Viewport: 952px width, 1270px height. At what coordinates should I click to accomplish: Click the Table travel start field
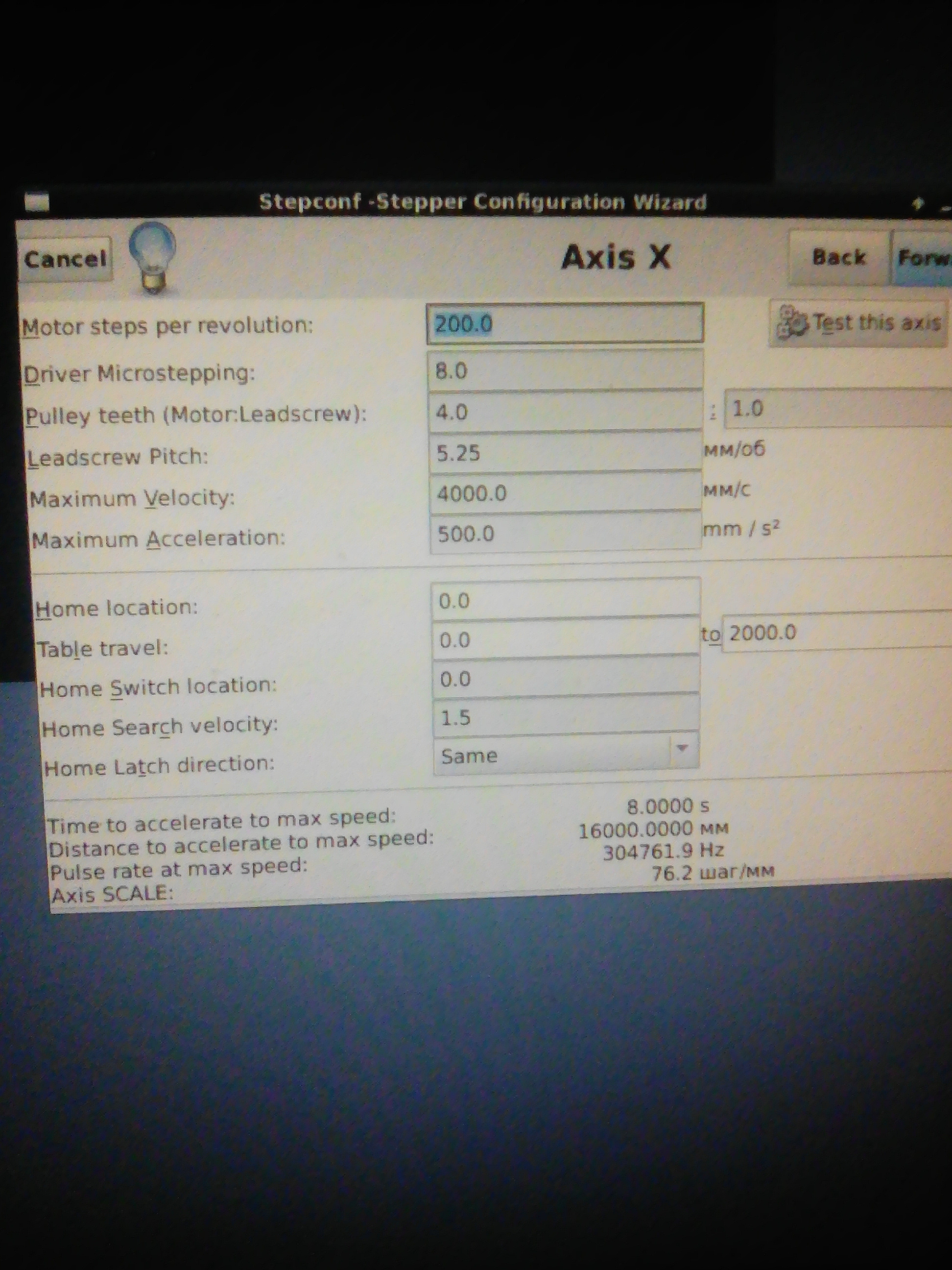[565, 639]
